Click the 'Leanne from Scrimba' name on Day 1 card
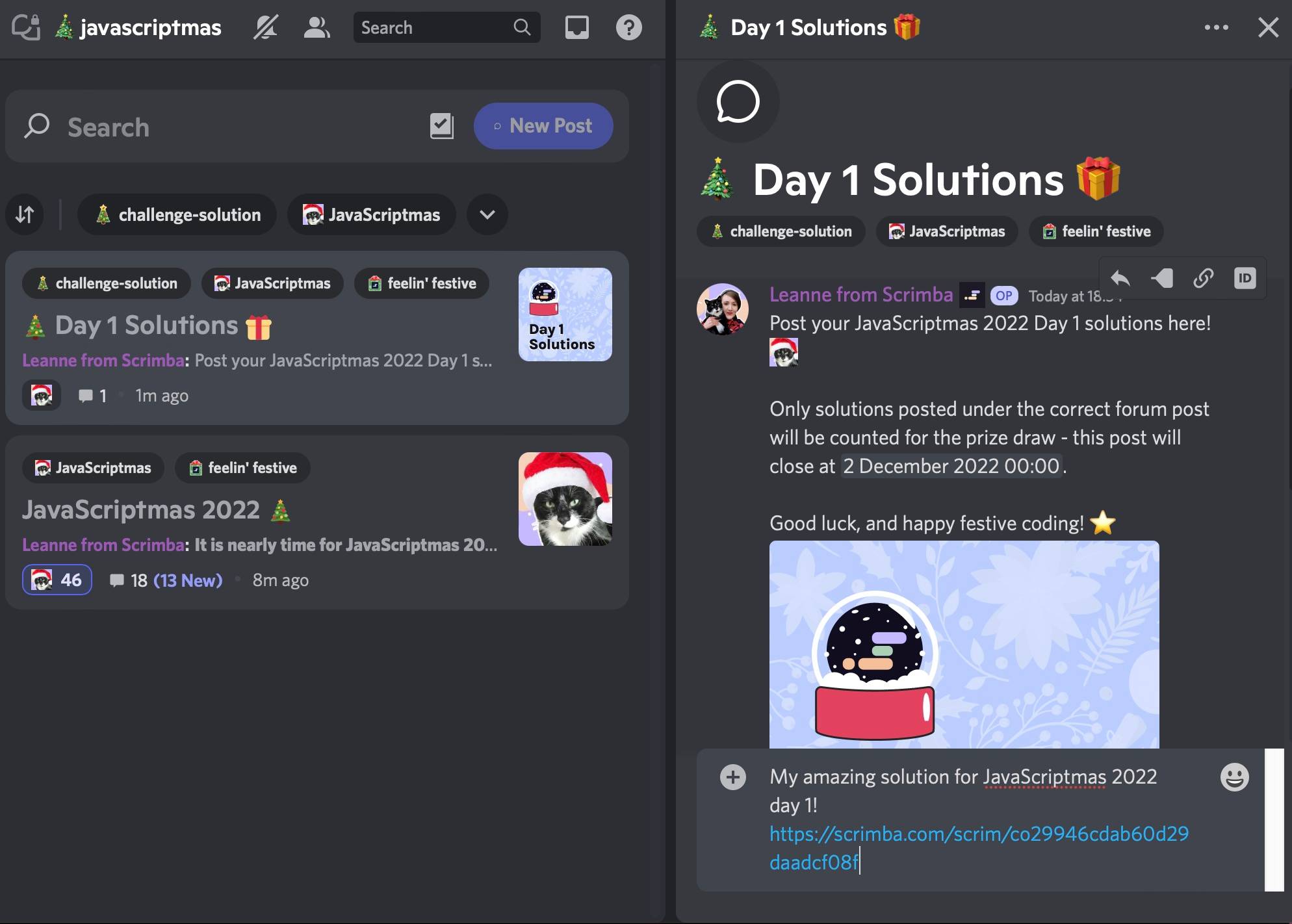This screenshot has height=924, width=1292. pos(103,361)
